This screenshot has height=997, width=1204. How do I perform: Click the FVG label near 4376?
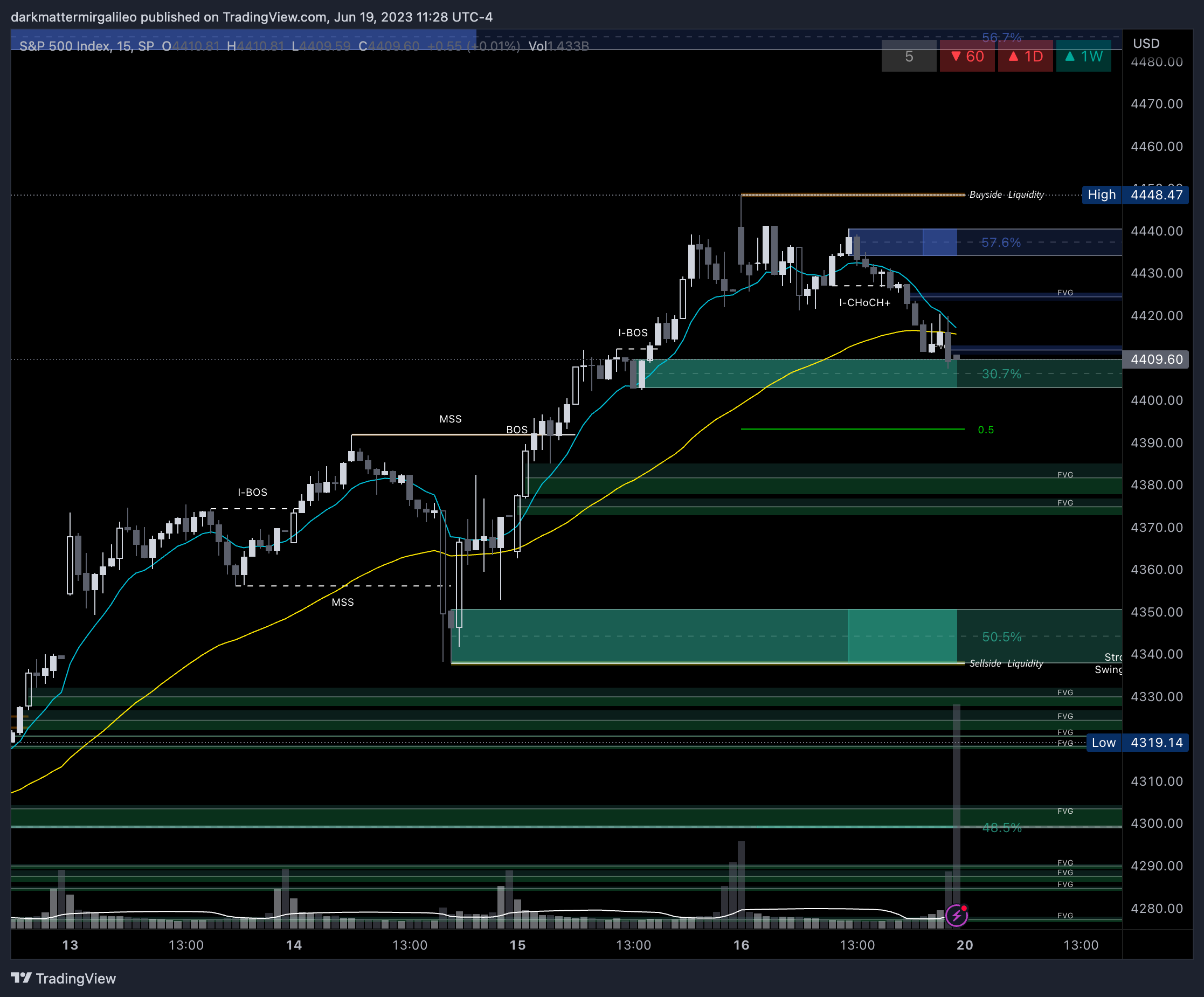click(1064, 503)
